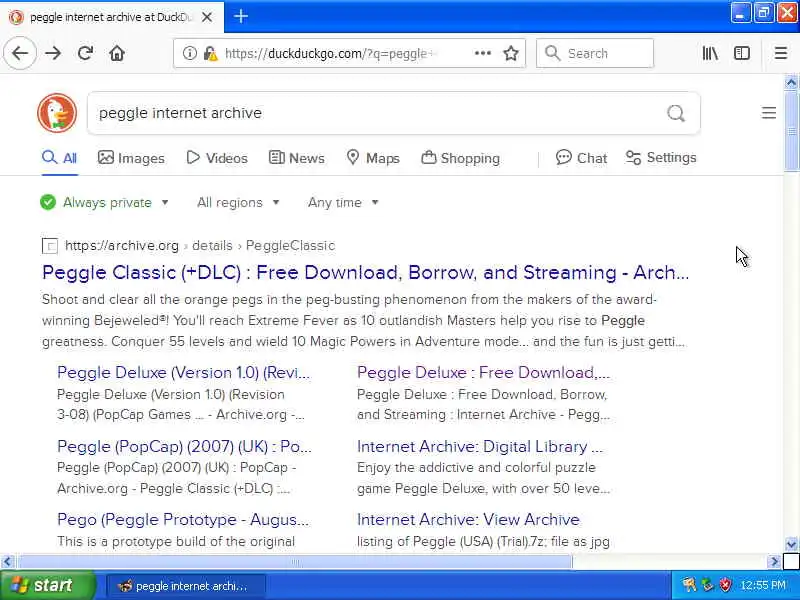
Task: Open Internet Archive: View Archive link
Action: [x=468, y=519]
